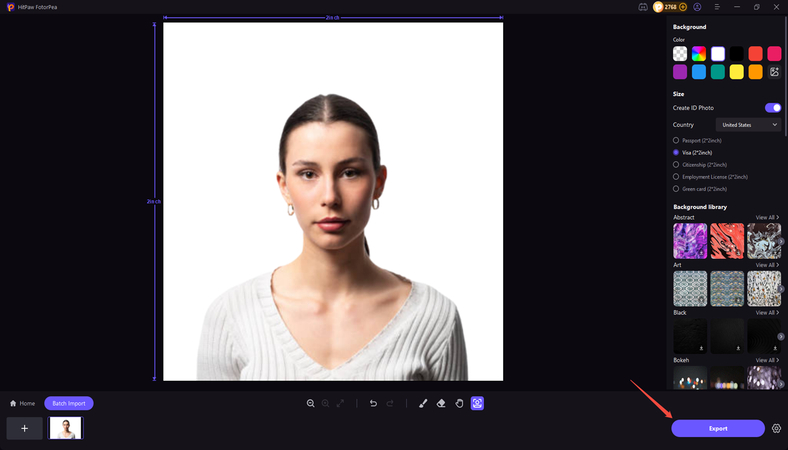This screenshot has height=450, width=788.
Task: Choose the red background color
Action: (755, 53)
